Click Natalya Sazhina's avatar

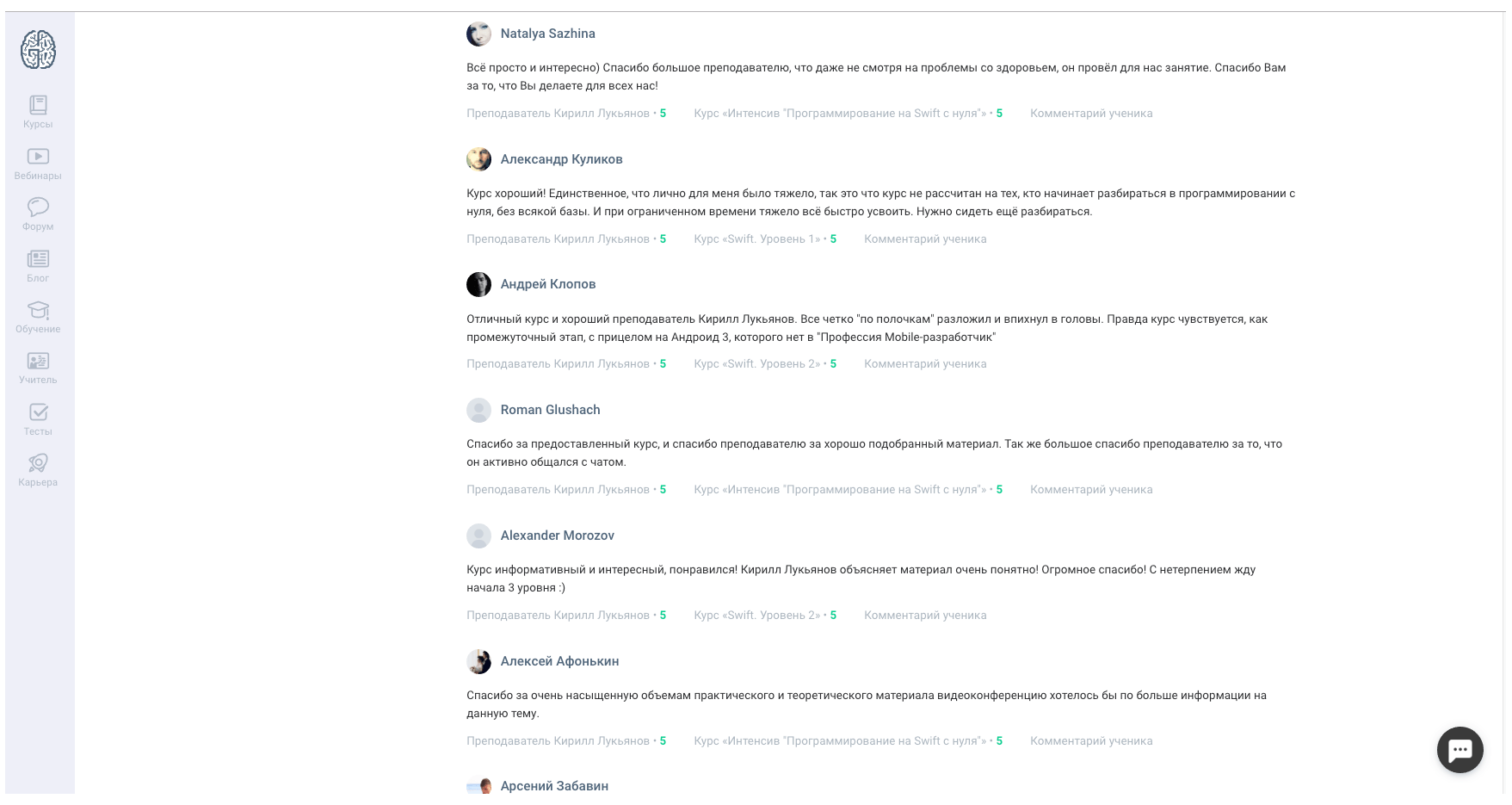pyautogui.click(x=478, y=34)
